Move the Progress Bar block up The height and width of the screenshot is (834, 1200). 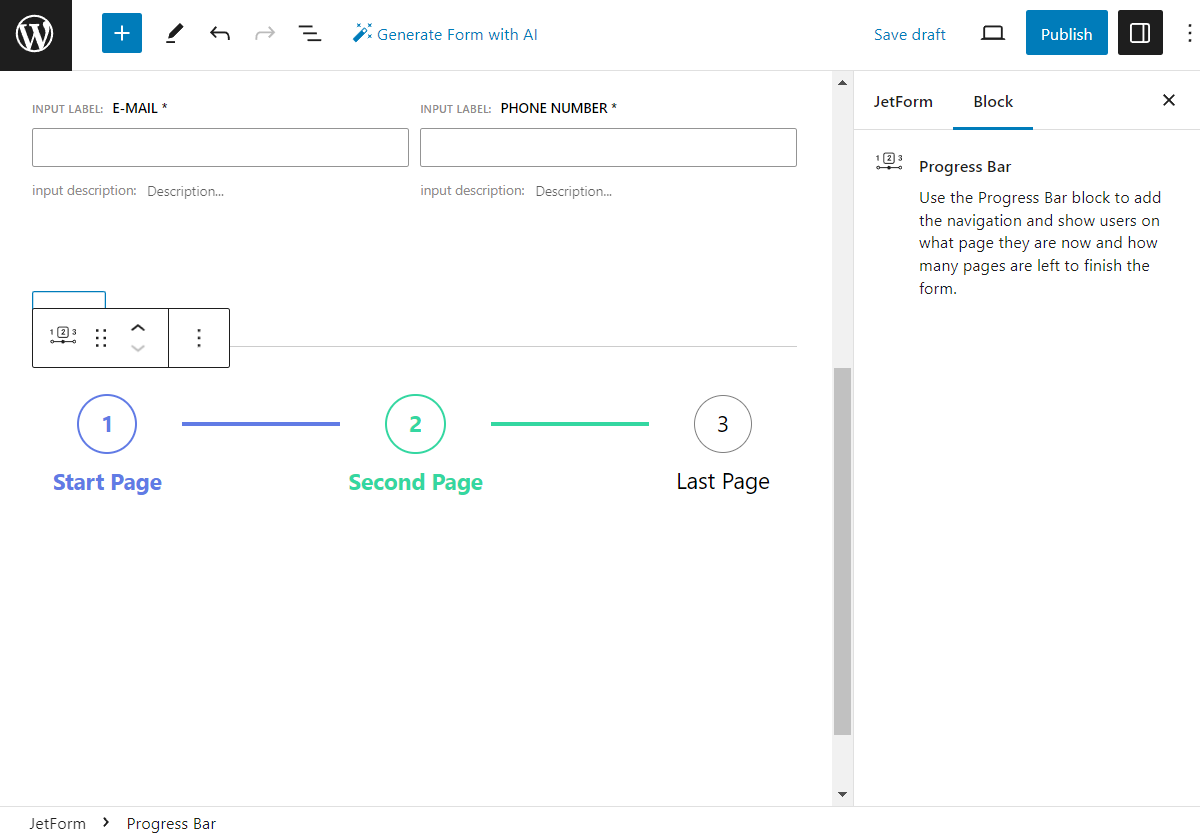click(139, 328)
